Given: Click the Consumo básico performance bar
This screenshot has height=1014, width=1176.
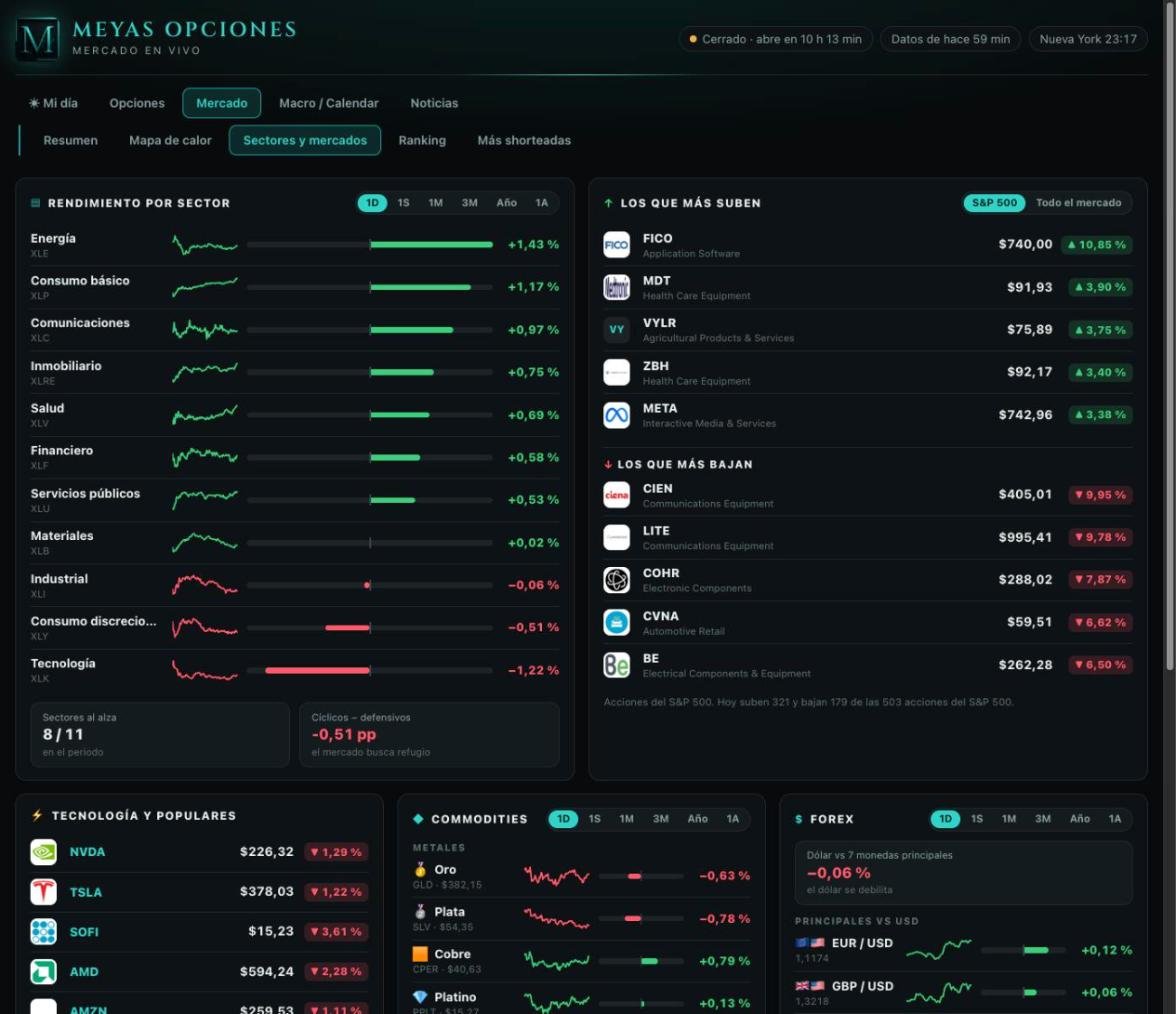Looking at the screenshot, I should pos(370,287).
